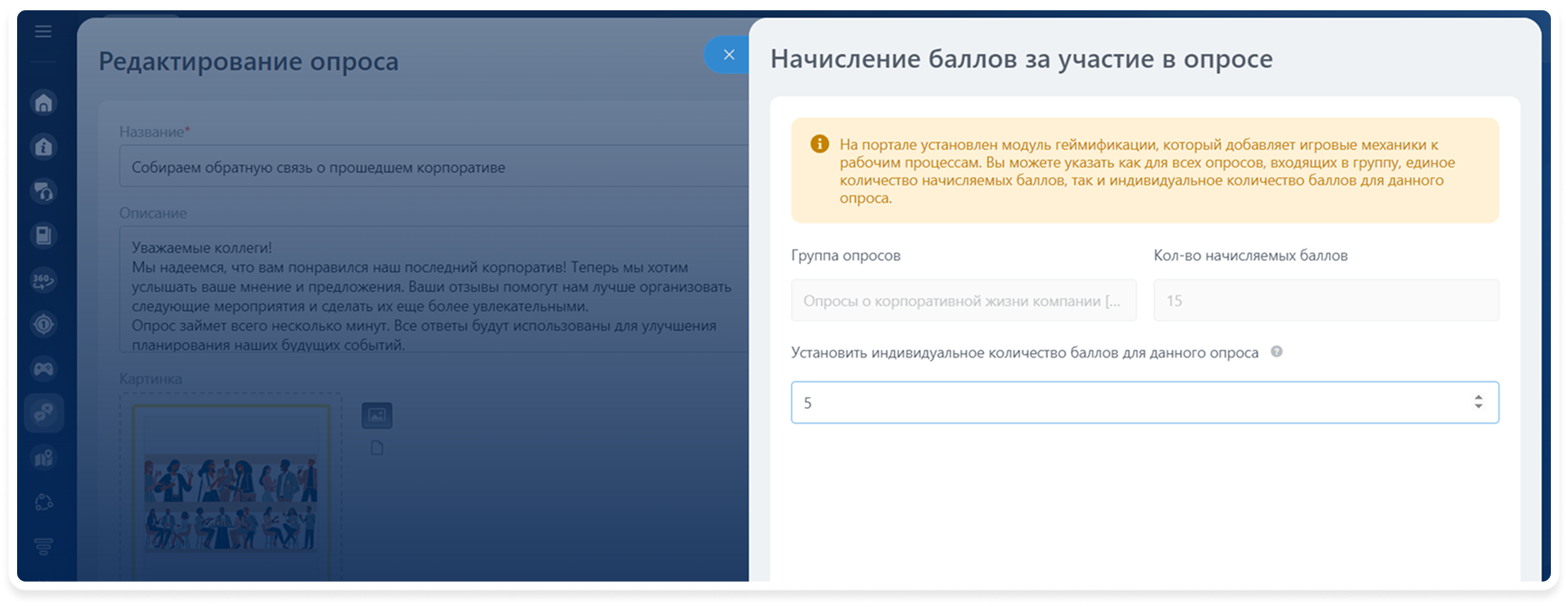Click the help question mark next to individual points

(x=1276, y=351)
